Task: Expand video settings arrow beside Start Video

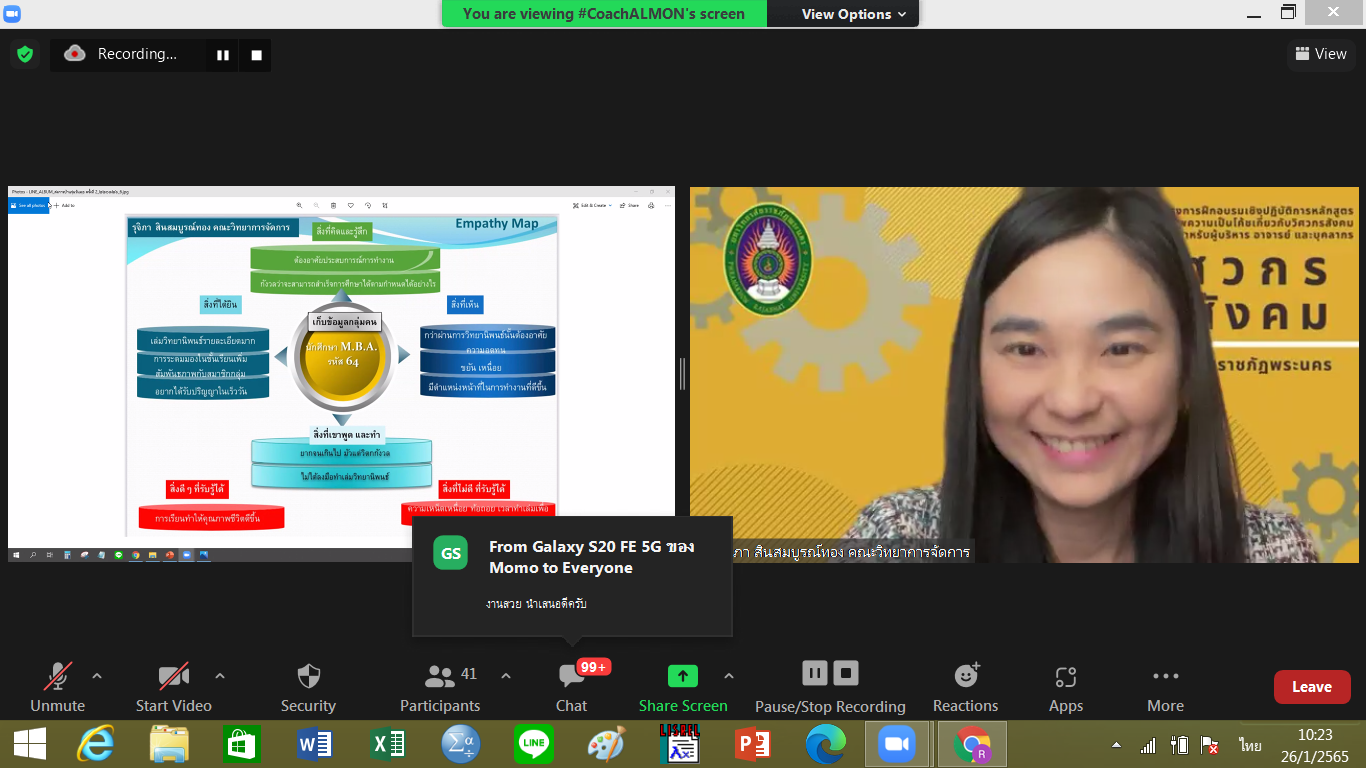Action: point(220,676)
